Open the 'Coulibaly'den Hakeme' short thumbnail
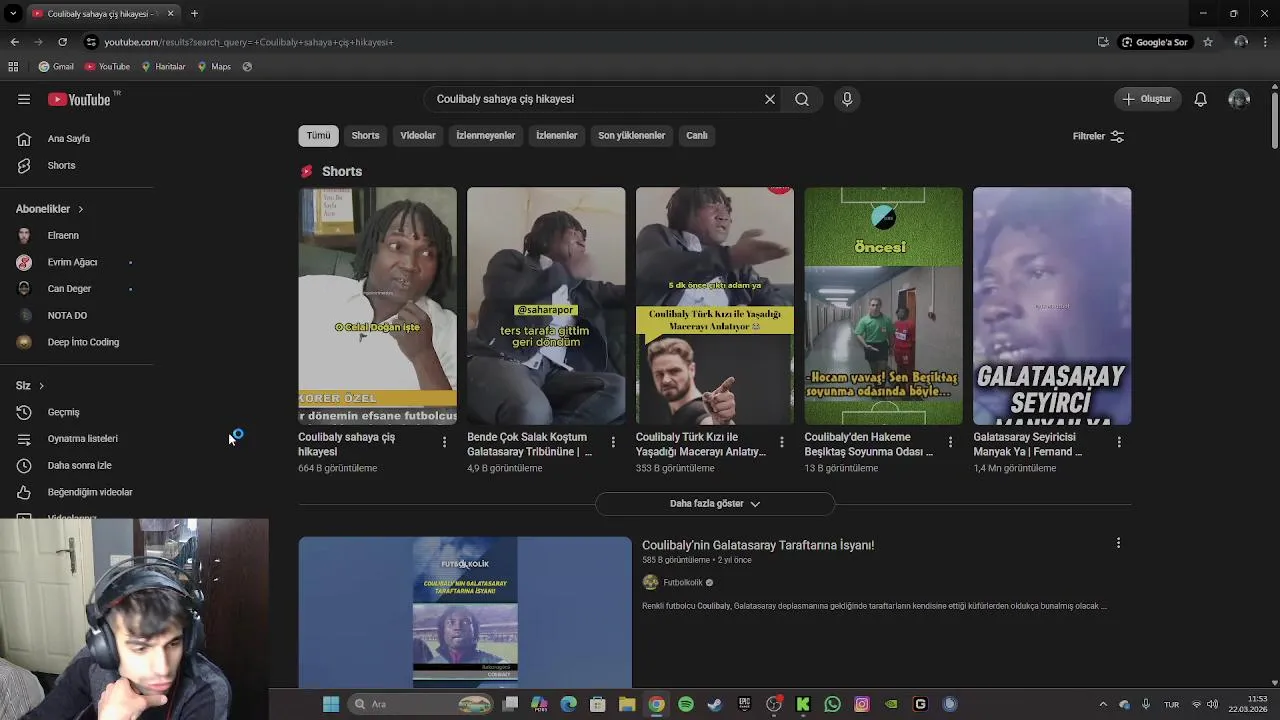 click(884, 306)
